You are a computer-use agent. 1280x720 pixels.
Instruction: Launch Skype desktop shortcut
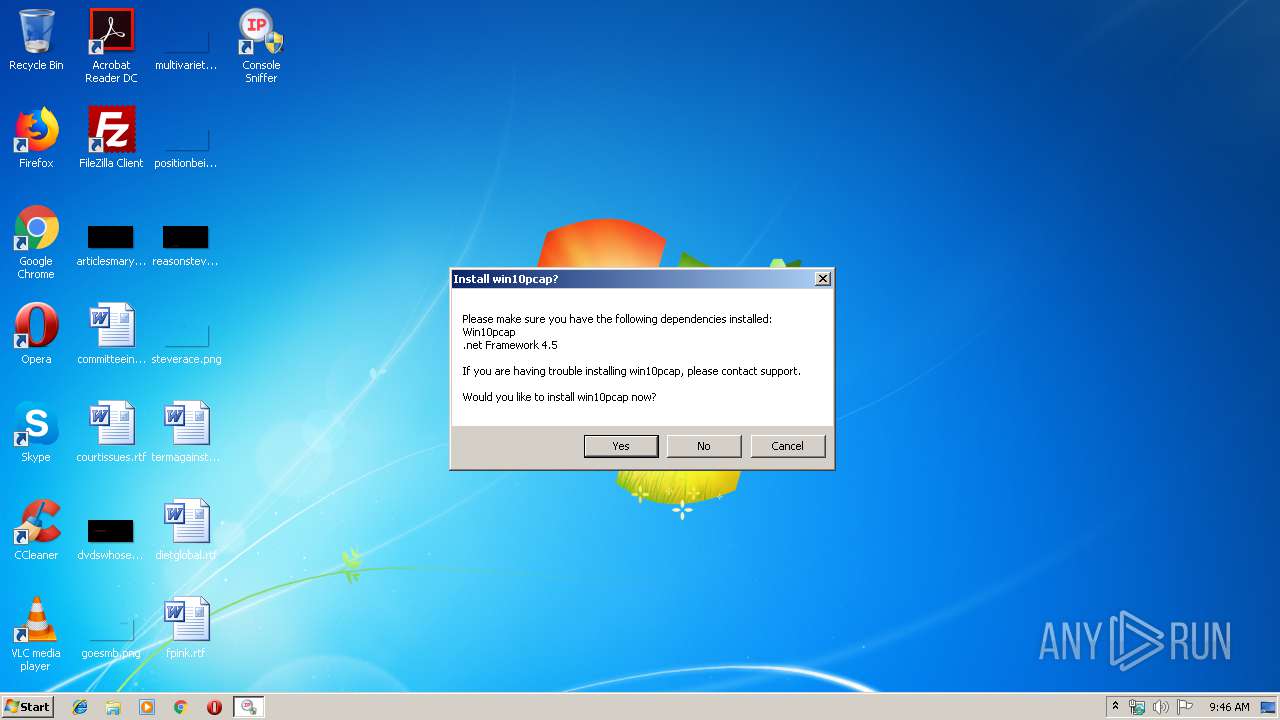pos(36,432)
